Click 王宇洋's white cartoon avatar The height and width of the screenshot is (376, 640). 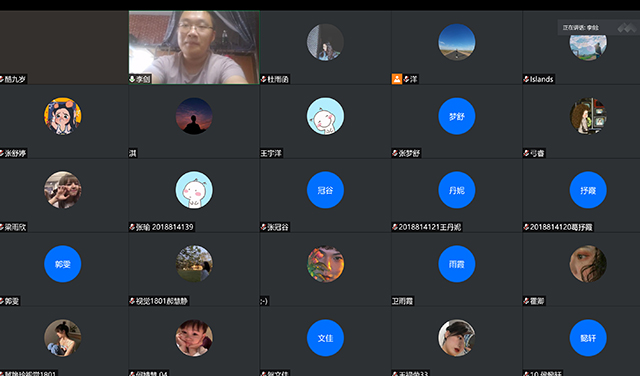pos(325,116)
